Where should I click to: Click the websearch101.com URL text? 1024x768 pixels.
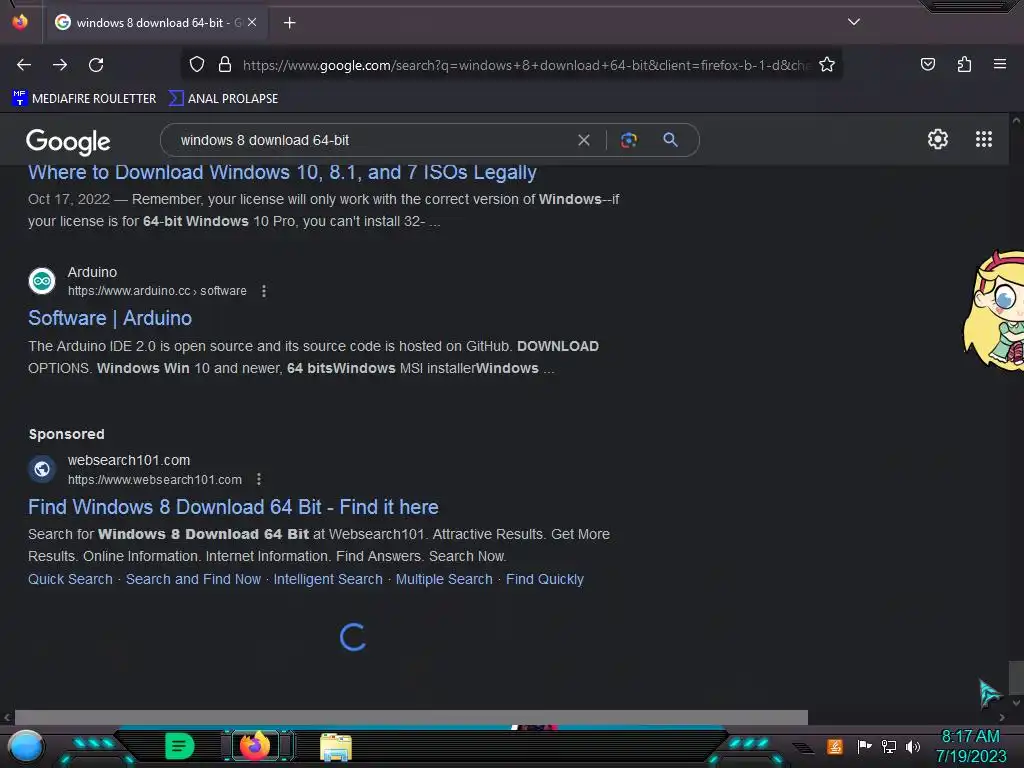click(155, 480)
